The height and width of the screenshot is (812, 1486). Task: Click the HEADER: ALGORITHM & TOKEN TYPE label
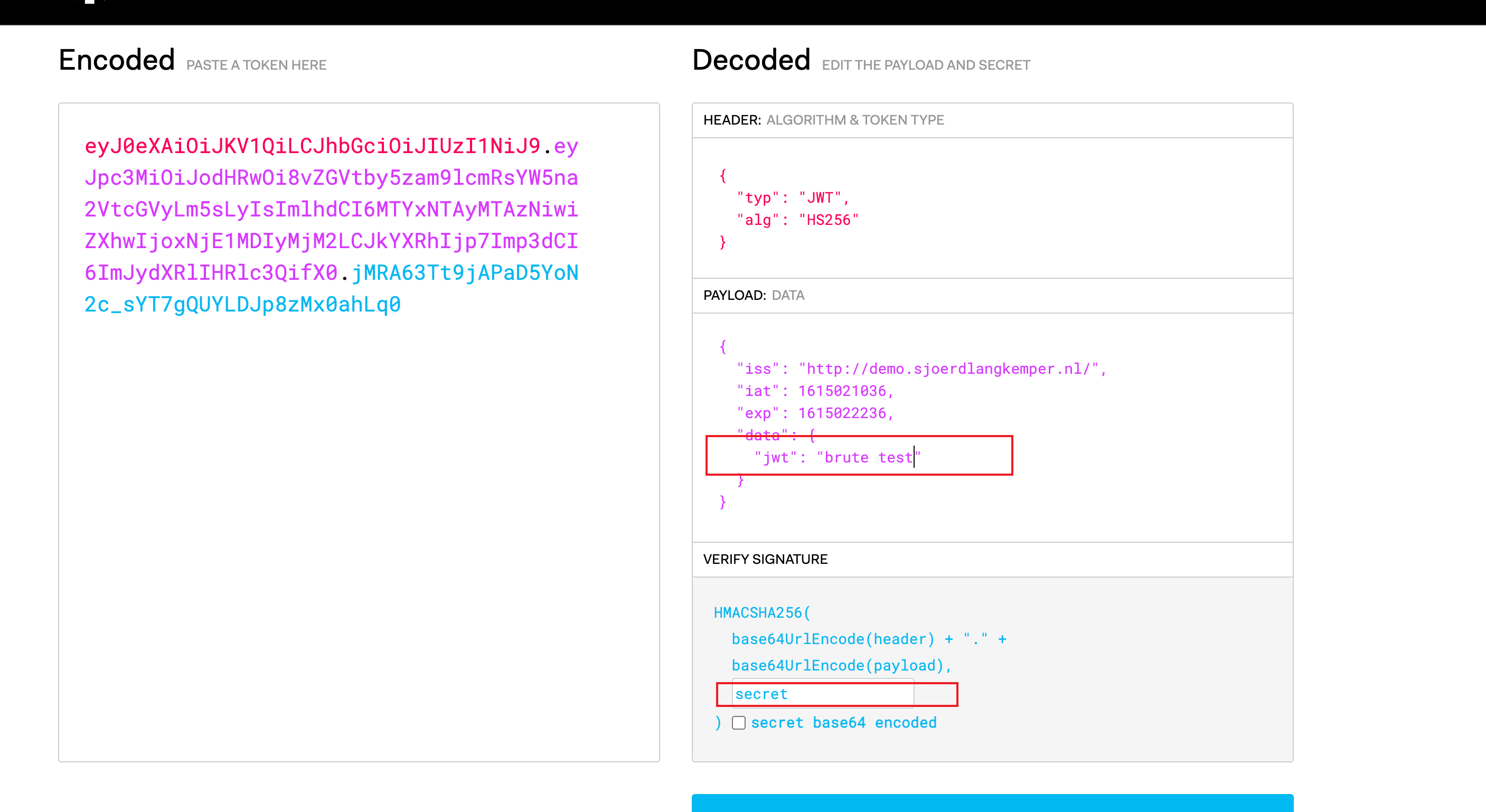tap(823, 120)
